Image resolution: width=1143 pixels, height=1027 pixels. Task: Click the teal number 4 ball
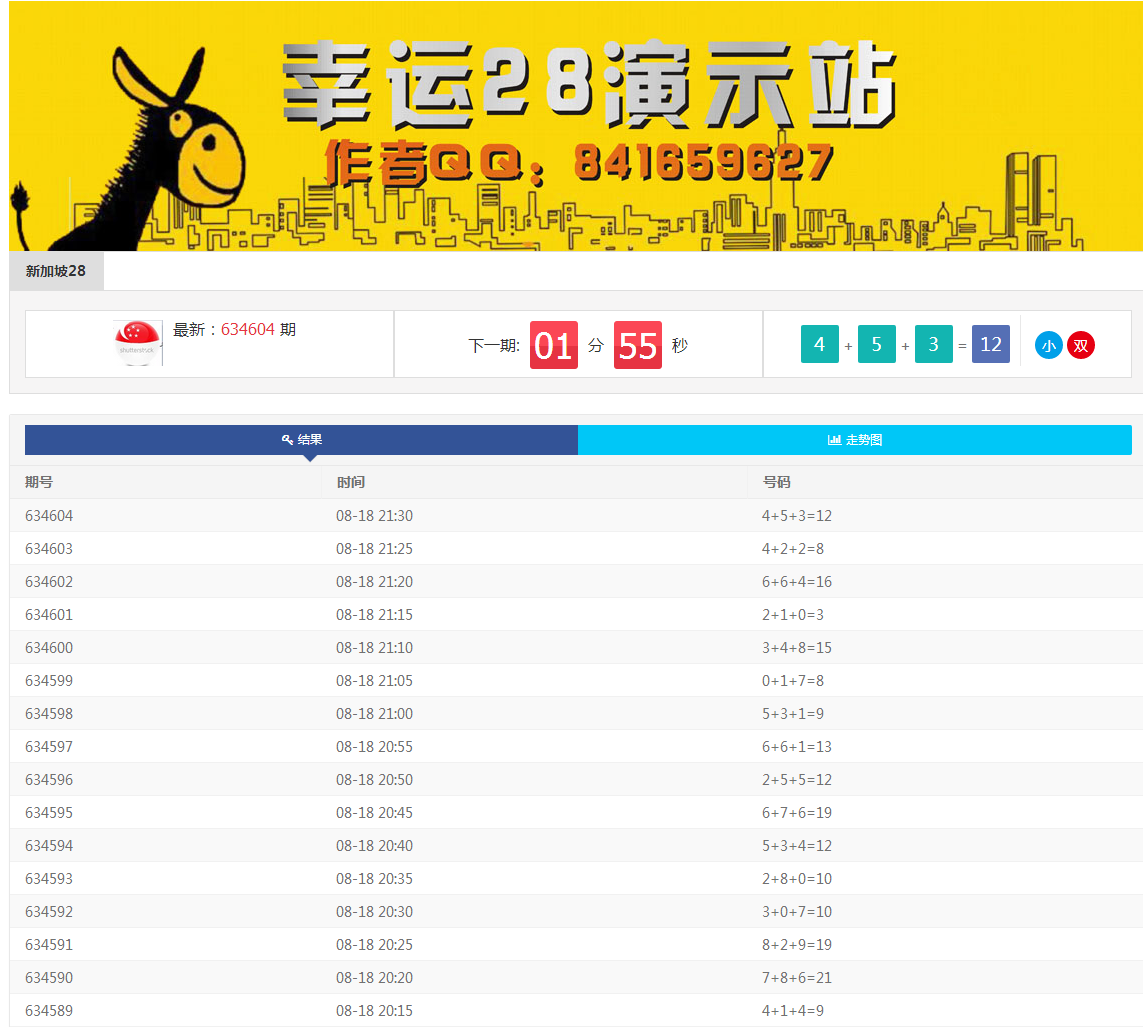click(819, 344)
